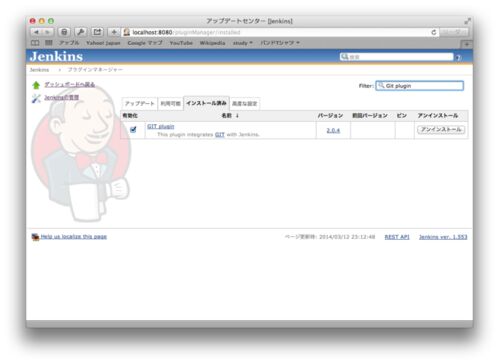Open the Jenkins management link
Viewport: 500px width, 364px height.
tap(62, 98)
